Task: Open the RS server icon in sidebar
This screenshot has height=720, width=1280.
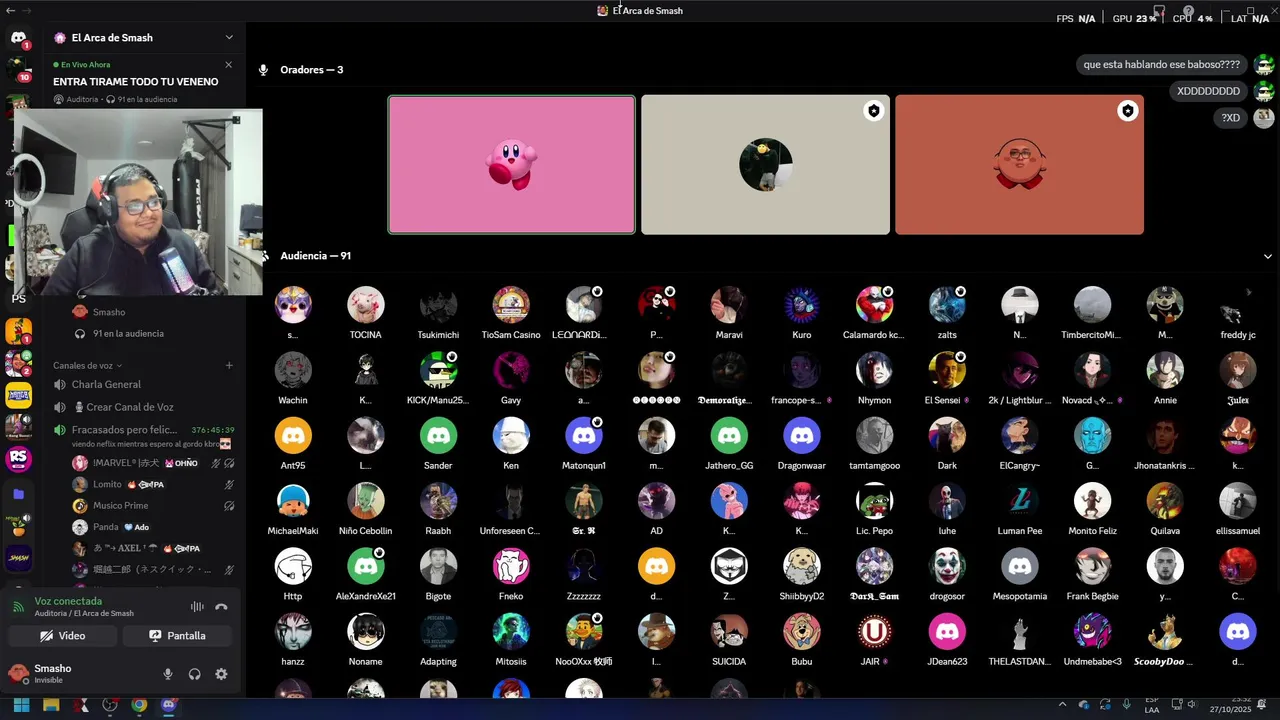Action: [18, 459]
